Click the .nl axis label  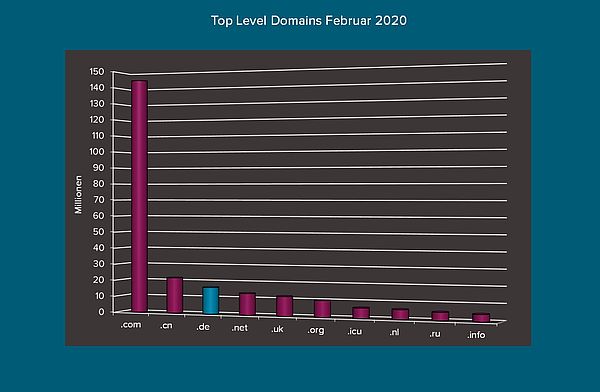pyautogui.click(x=395, y=332)
